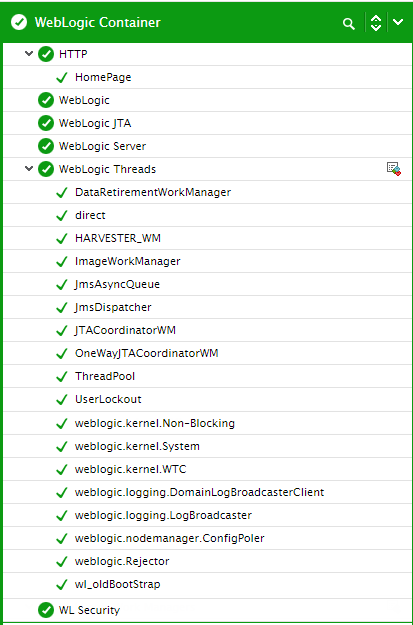Click weblogic.logging.DomainLogBroadcasterClient entry
Viewport: 413px width, 625px height.
199,492
